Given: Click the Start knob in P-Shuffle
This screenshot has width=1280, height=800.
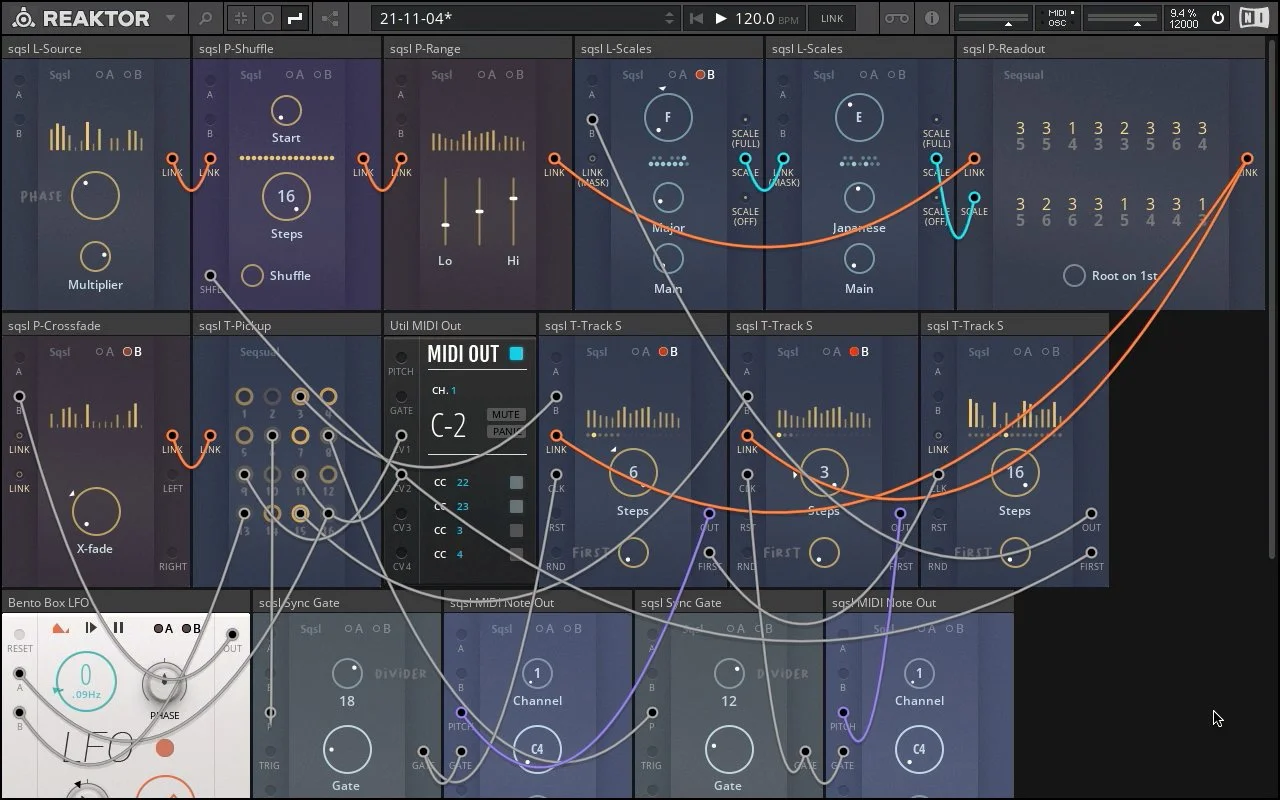Looking at the screenshot, I should tap(286, 111).
